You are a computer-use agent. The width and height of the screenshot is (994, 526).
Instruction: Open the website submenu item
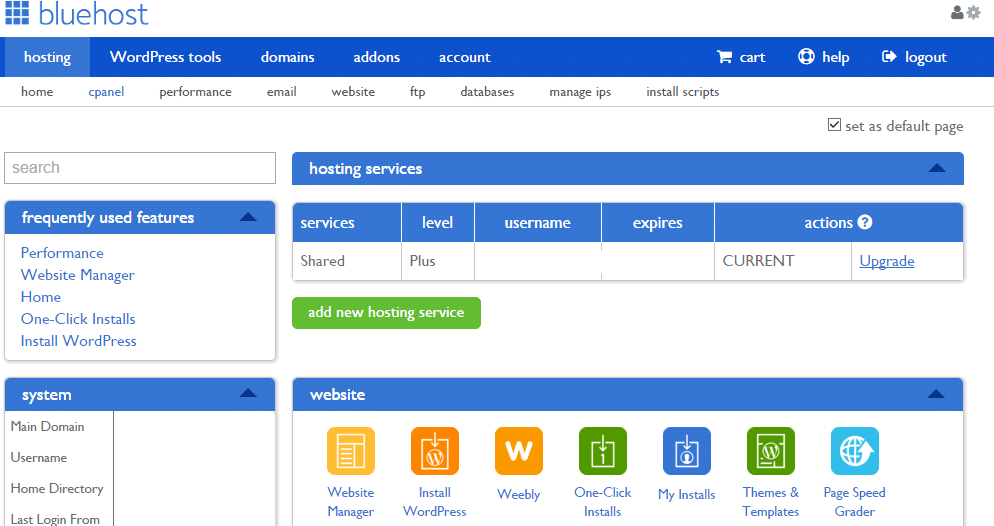[353, 92]
